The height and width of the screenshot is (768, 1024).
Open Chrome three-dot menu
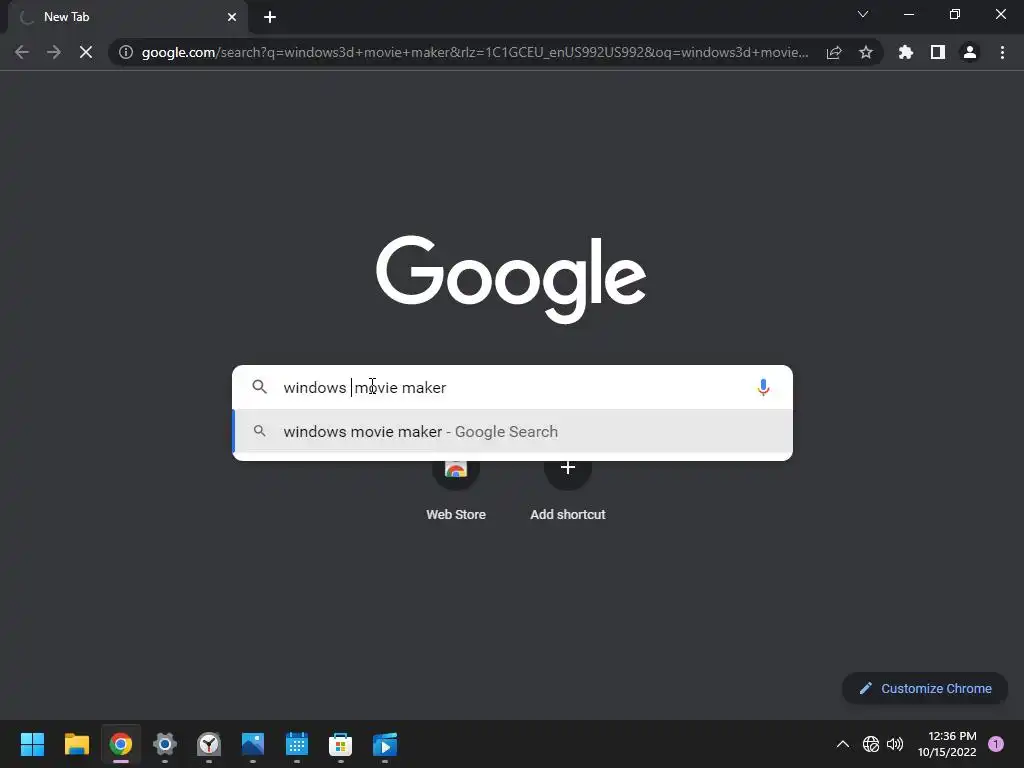tap(1002, 52)
